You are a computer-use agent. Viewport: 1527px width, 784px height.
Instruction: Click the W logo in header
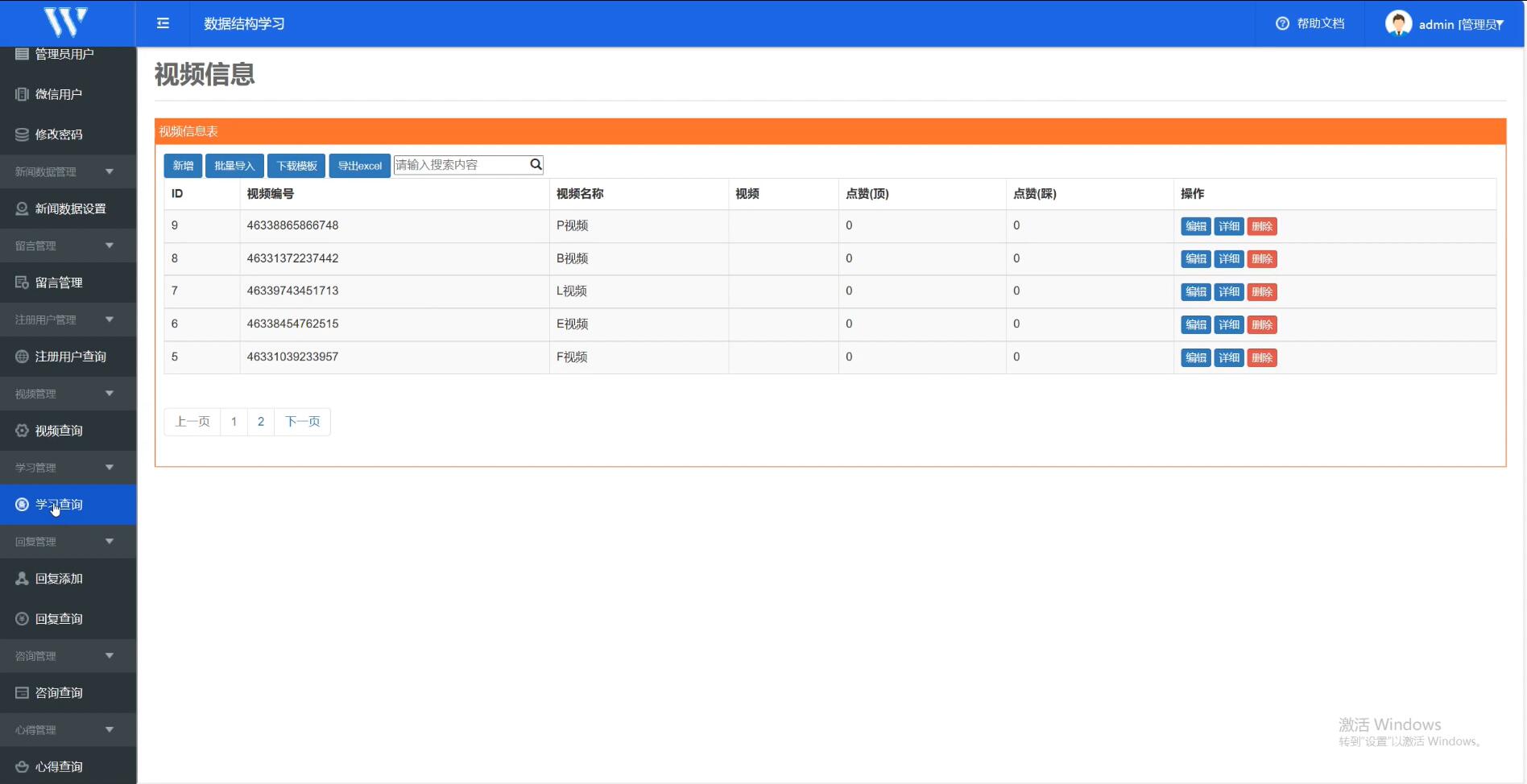(x=65, y=22)
